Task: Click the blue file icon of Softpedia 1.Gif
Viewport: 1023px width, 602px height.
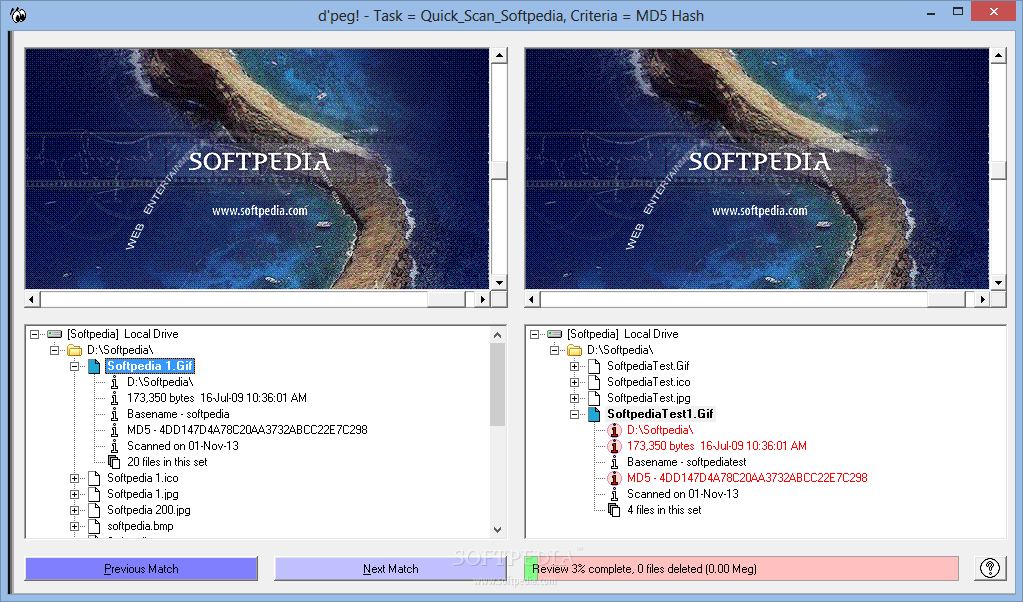Action: (94, 366)
